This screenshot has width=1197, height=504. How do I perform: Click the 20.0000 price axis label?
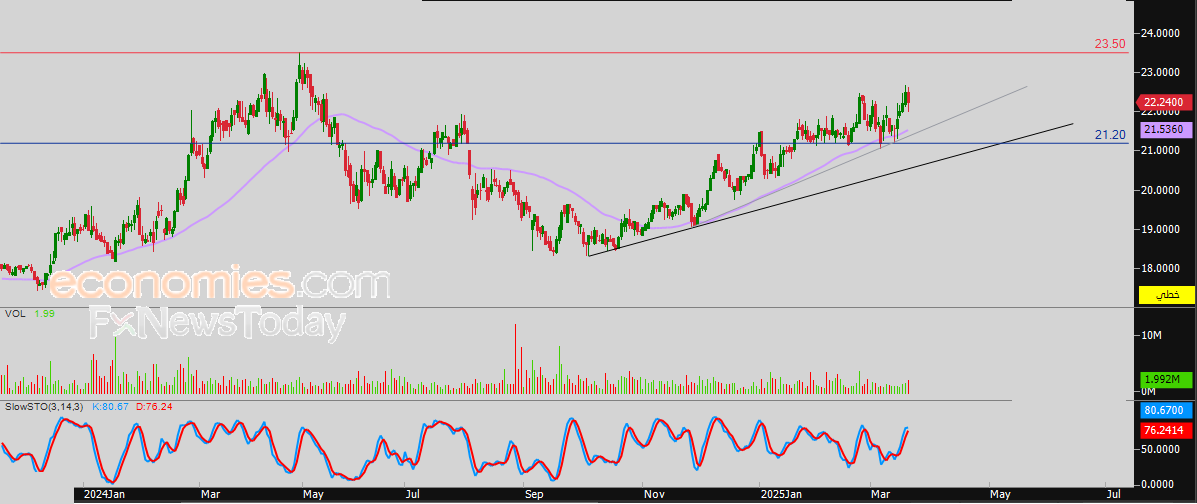pyautogui.click(x=1161, y=190)
